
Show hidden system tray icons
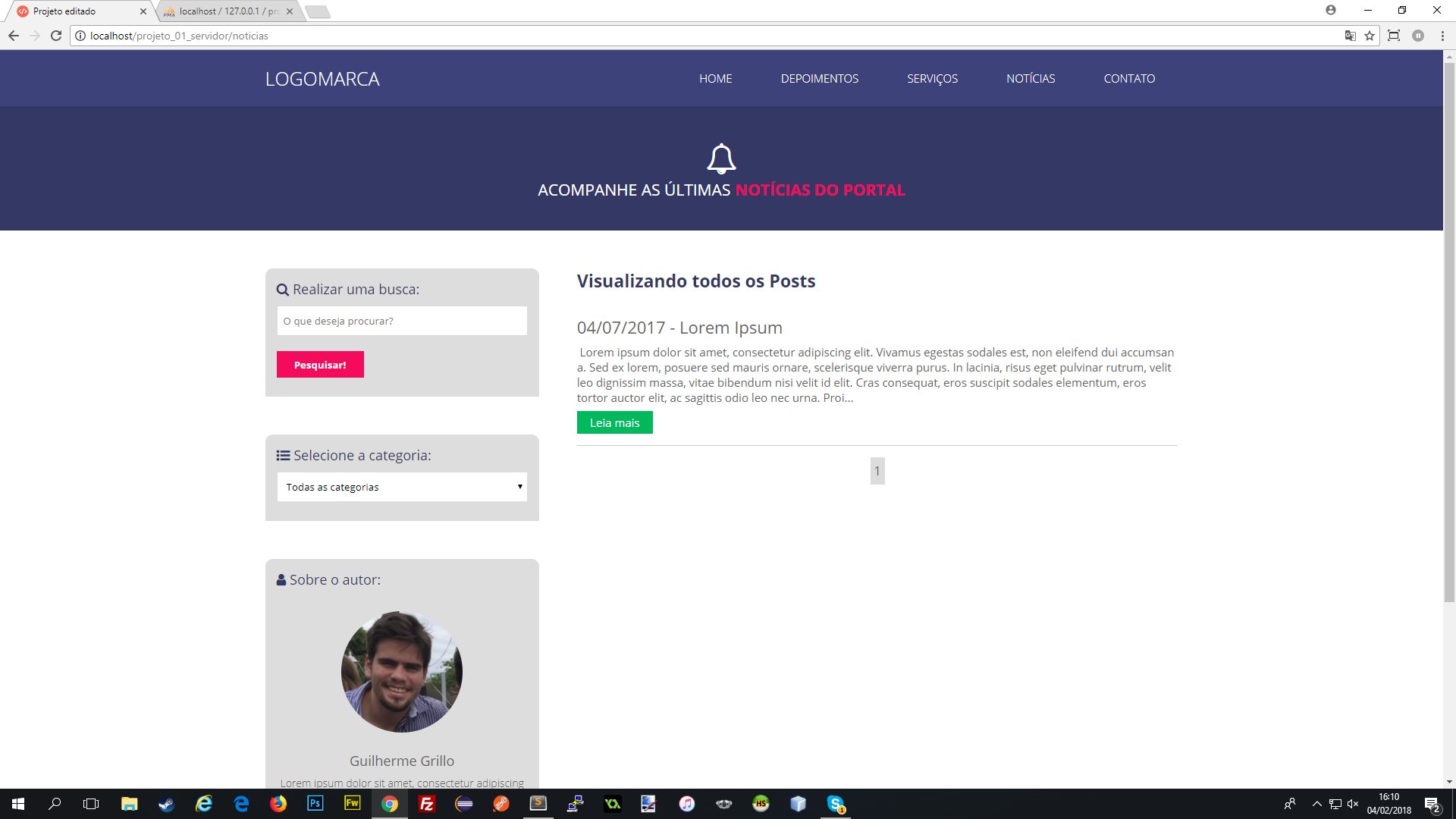pyautogui.click(x=1316, y=804)
